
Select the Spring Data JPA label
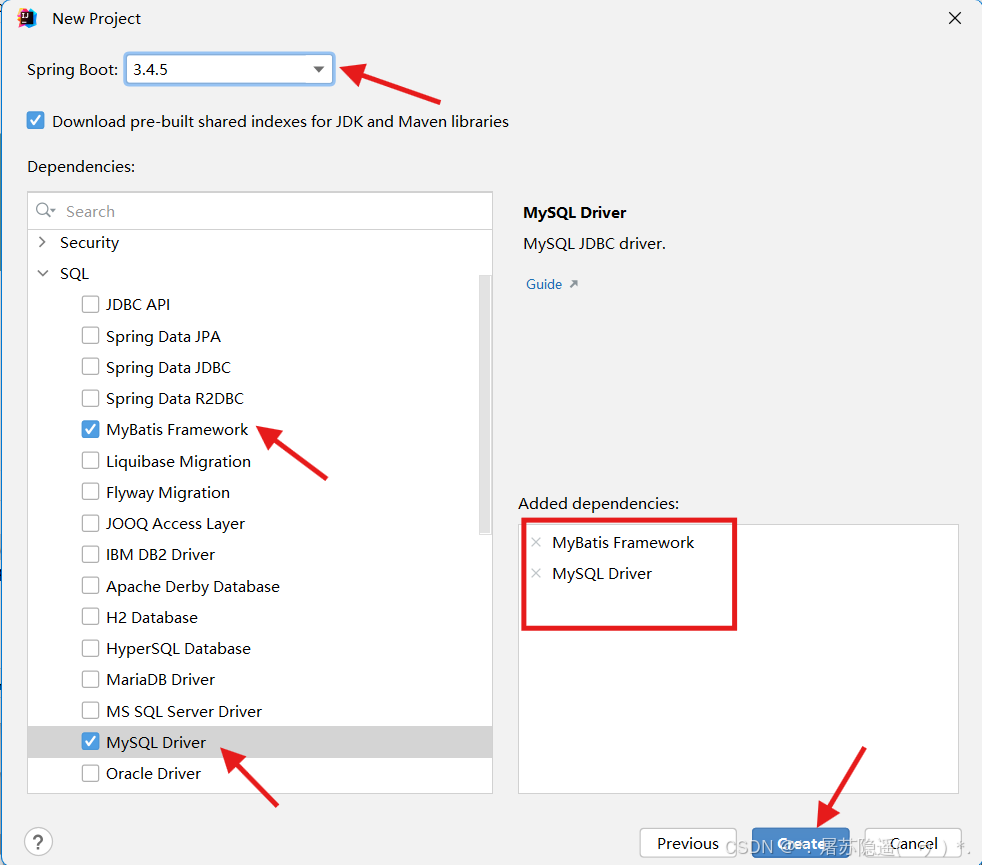(163, 336)
